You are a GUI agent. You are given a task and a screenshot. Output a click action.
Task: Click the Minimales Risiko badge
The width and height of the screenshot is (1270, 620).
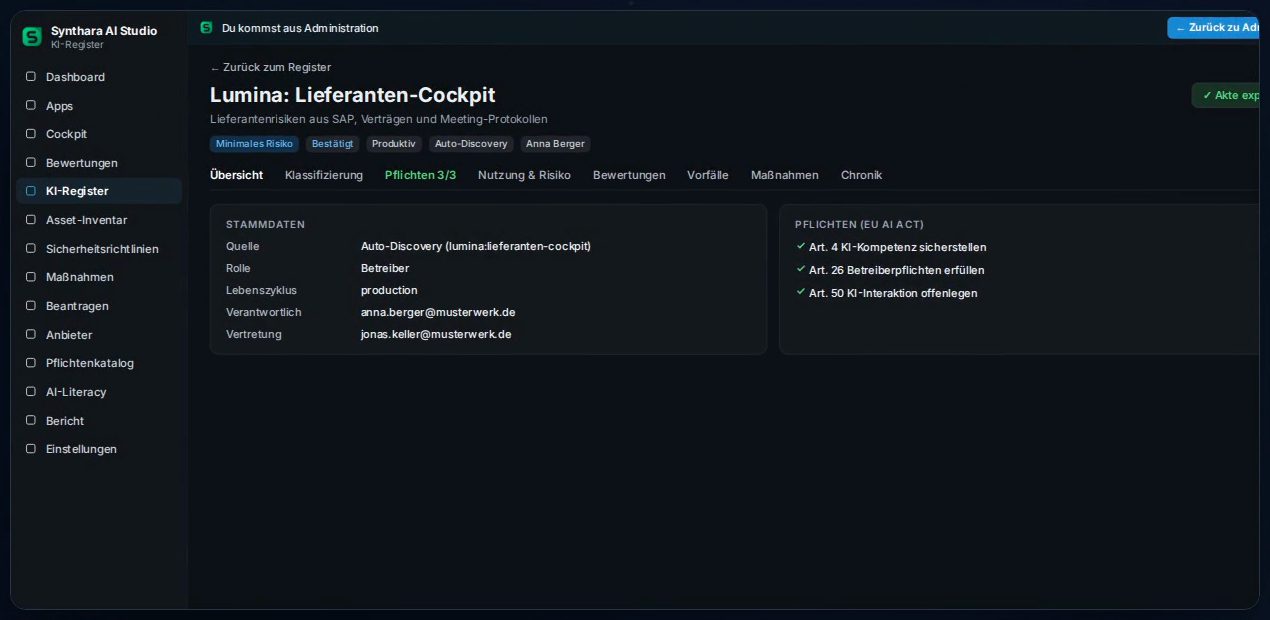point(254,144)
